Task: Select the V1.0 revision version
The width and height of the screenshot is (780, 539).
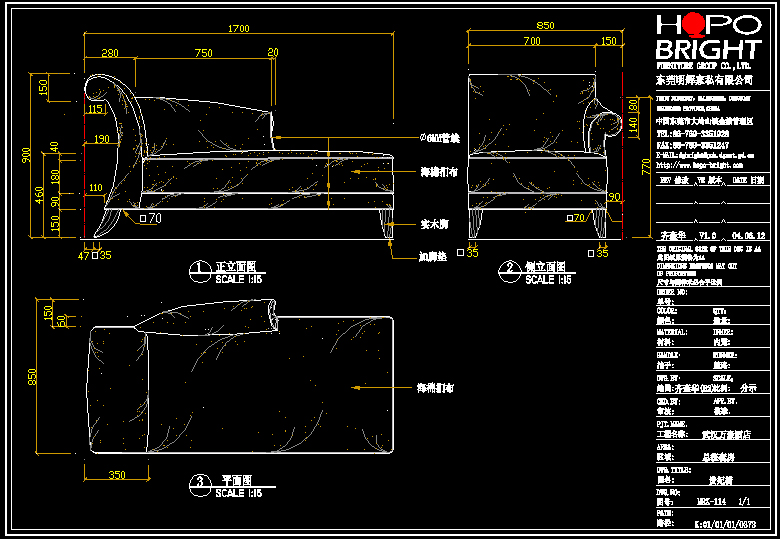Action: click(x=707, y=236)
